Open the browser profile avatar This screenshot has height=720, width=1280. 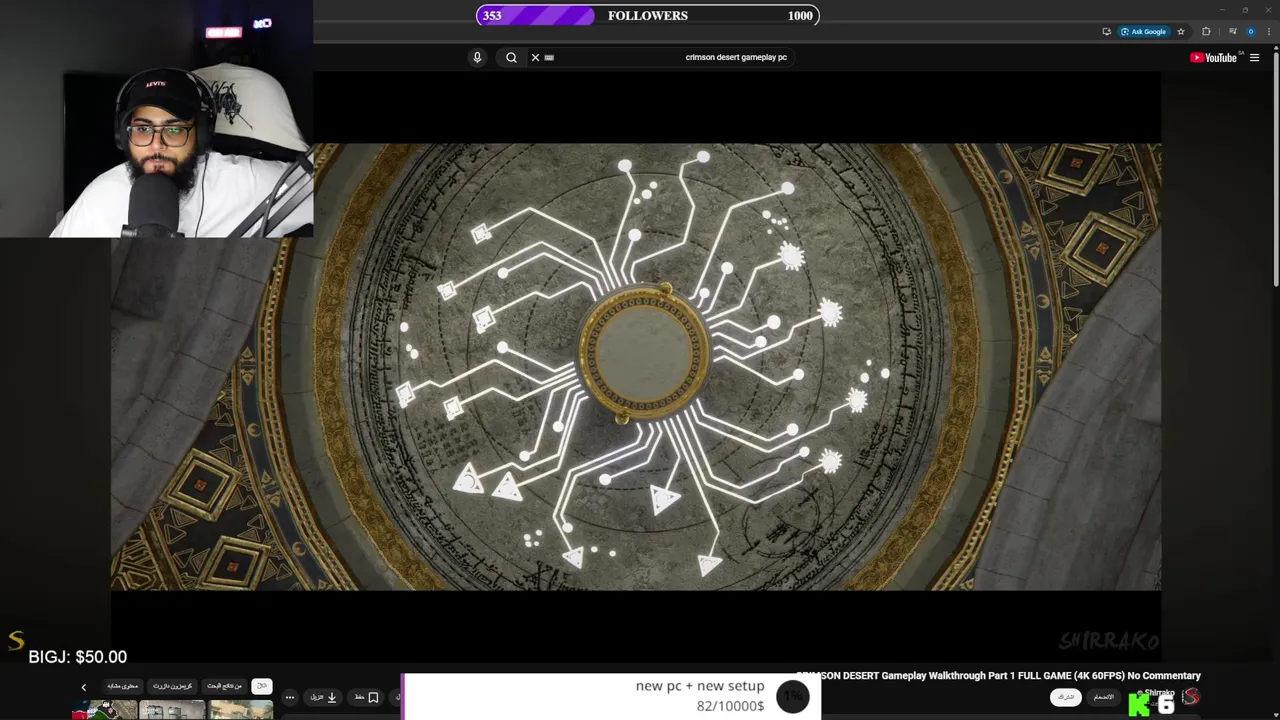(x=1250, y=31)
